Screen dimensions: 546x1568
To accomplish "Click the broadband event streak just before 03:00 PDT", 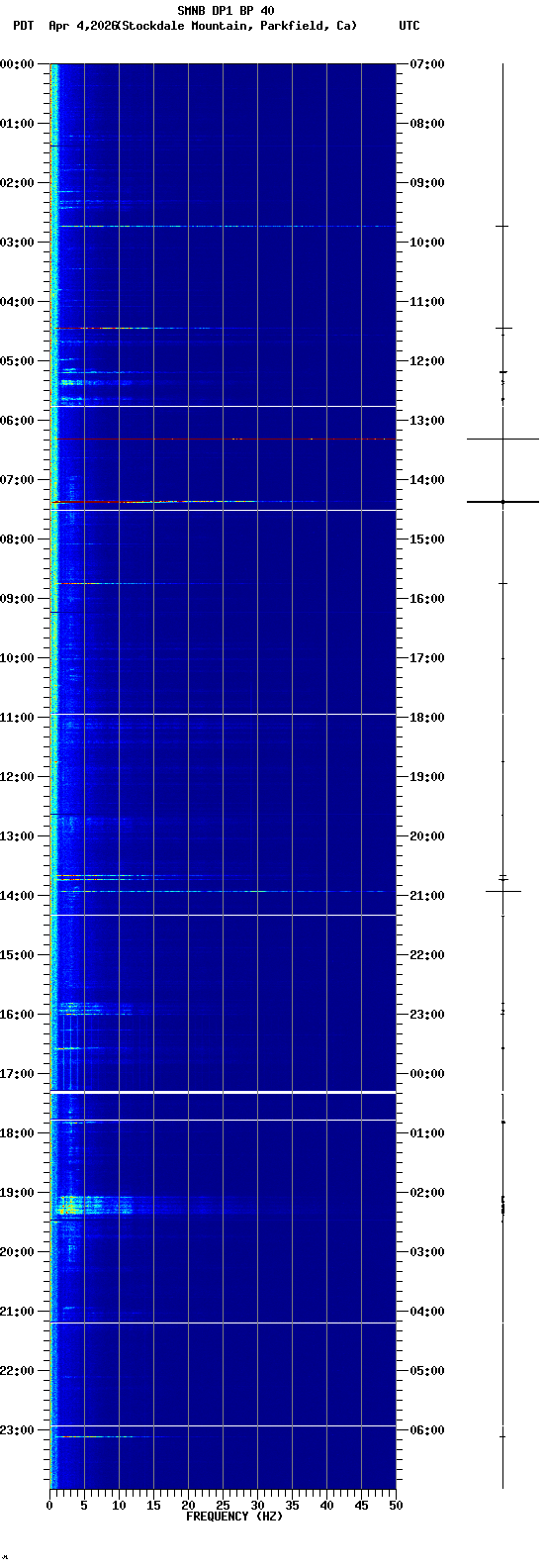I will click(x=223, y=227).
